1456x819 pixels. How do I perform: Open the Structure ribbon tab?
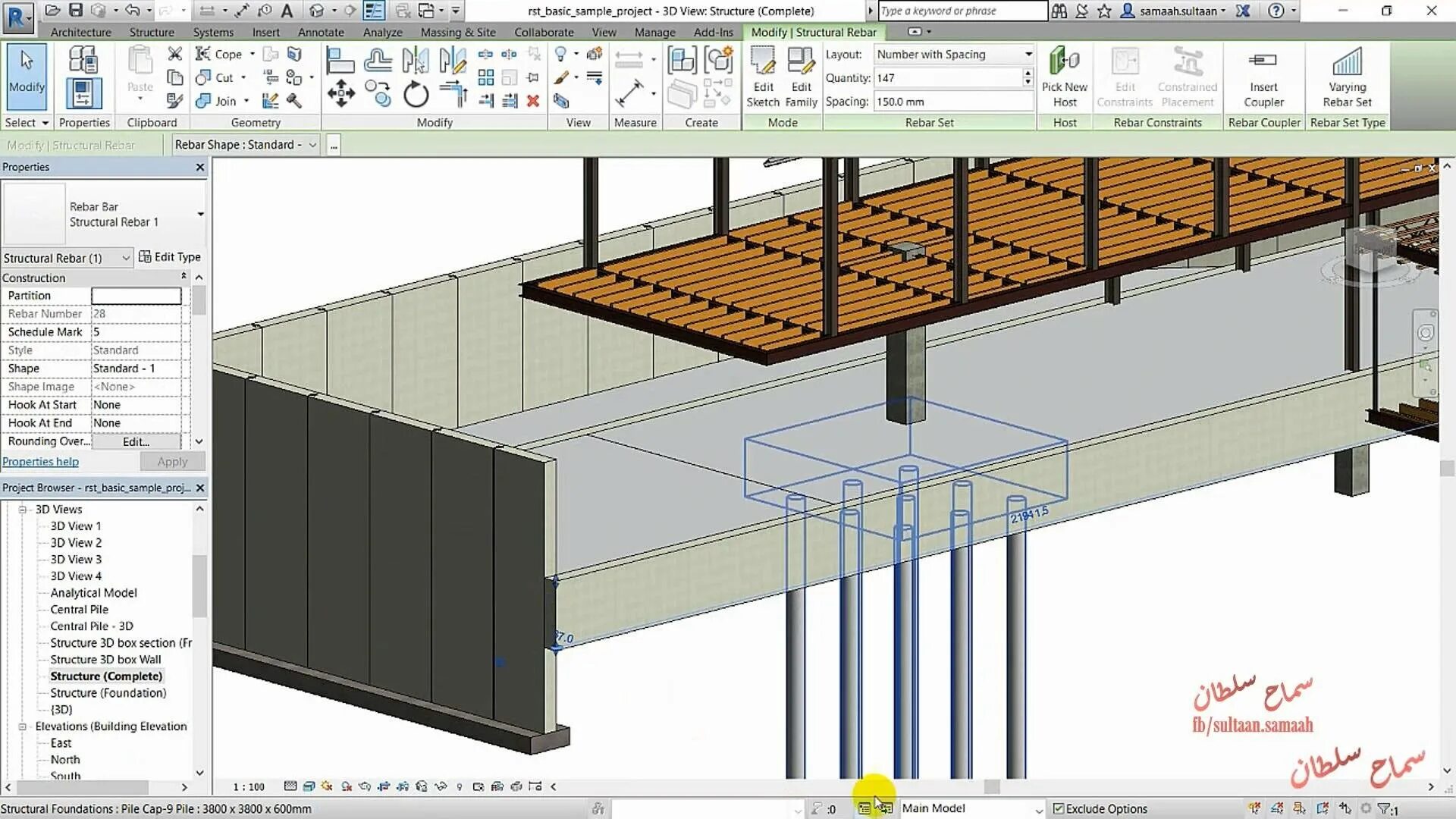(x=150, y=32)
